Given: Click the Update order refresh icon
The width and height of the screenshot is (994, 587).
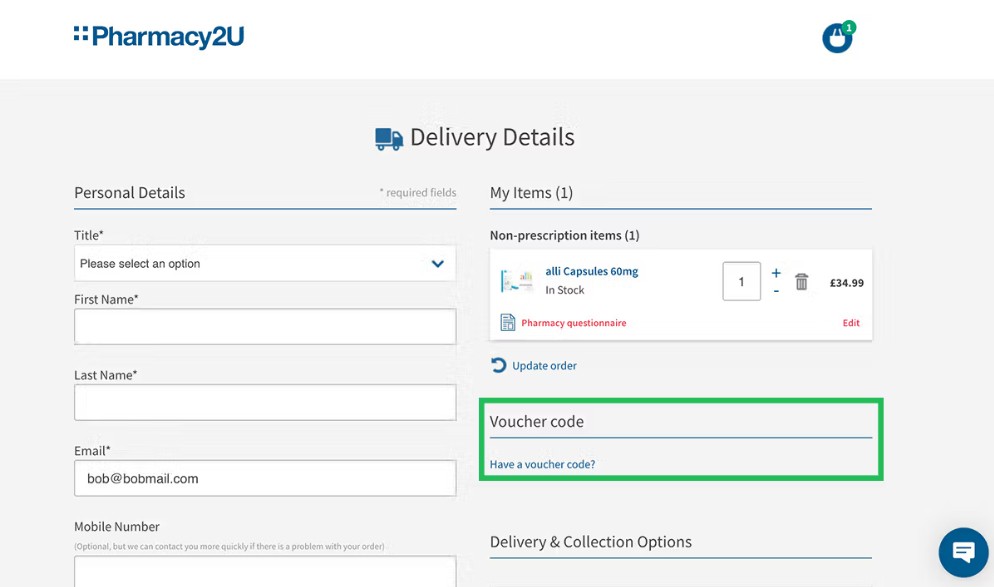Looking at the screenshot, I should tap(497, 365).
